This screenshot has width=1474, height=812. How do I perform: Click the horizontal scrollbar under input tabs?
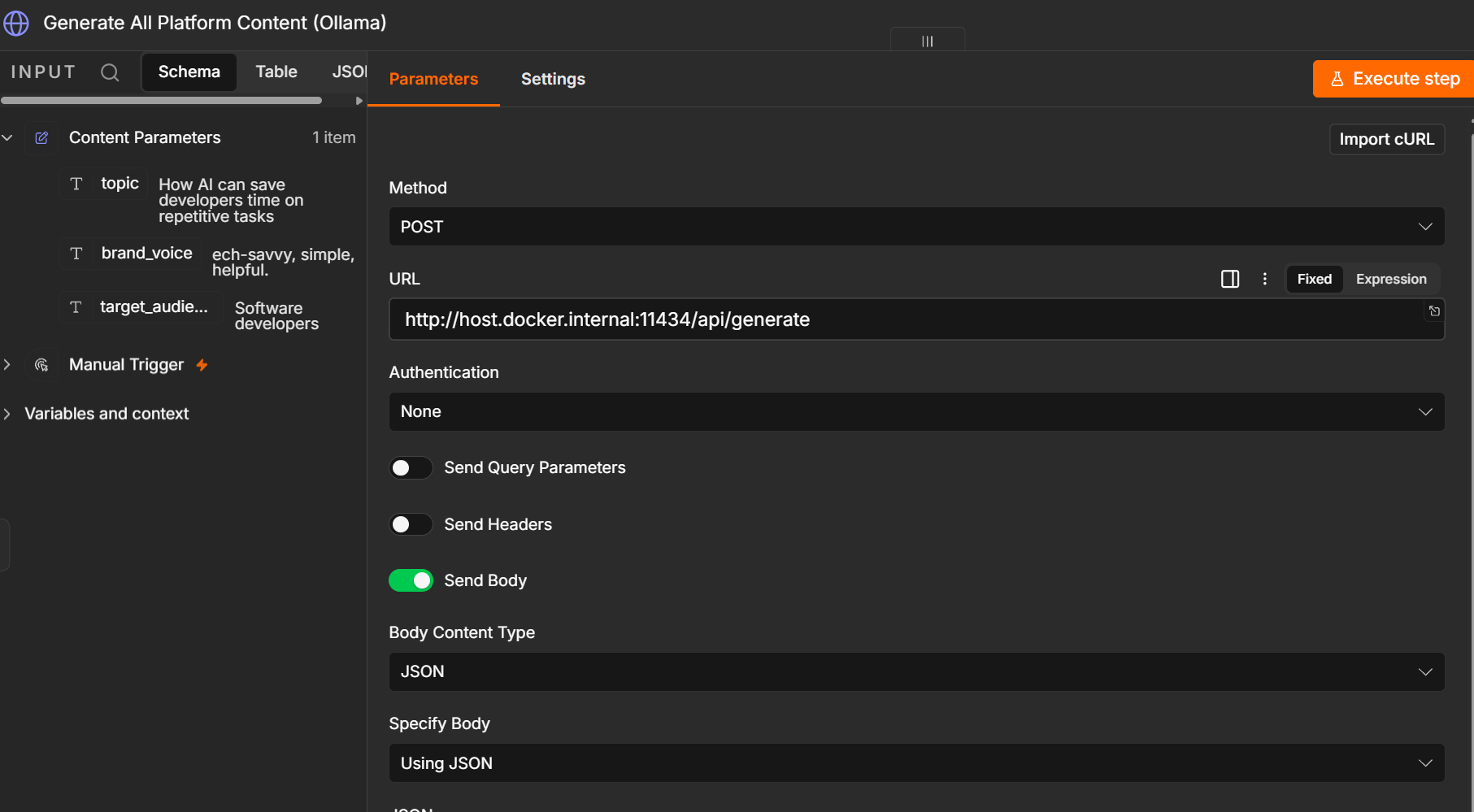click(161, 101)
